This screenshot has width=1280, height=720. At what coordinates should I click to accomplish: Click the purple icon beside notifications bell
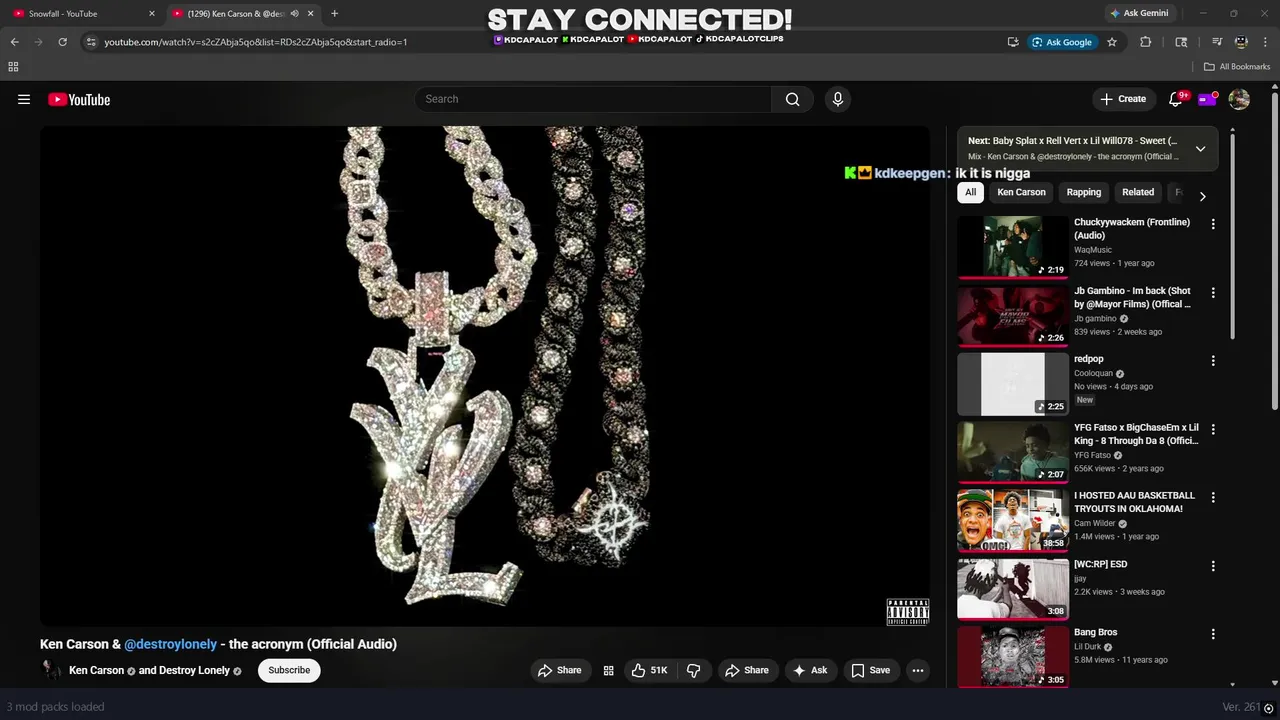coord(1208,99)
